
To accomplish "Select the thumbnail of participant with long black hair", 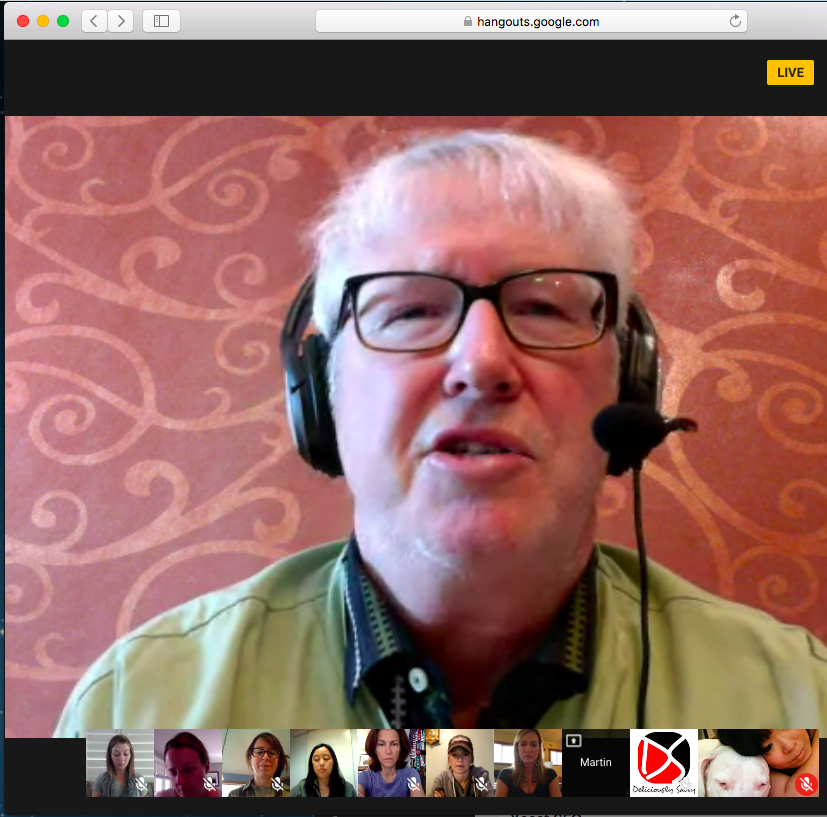I will coord(323,763).
